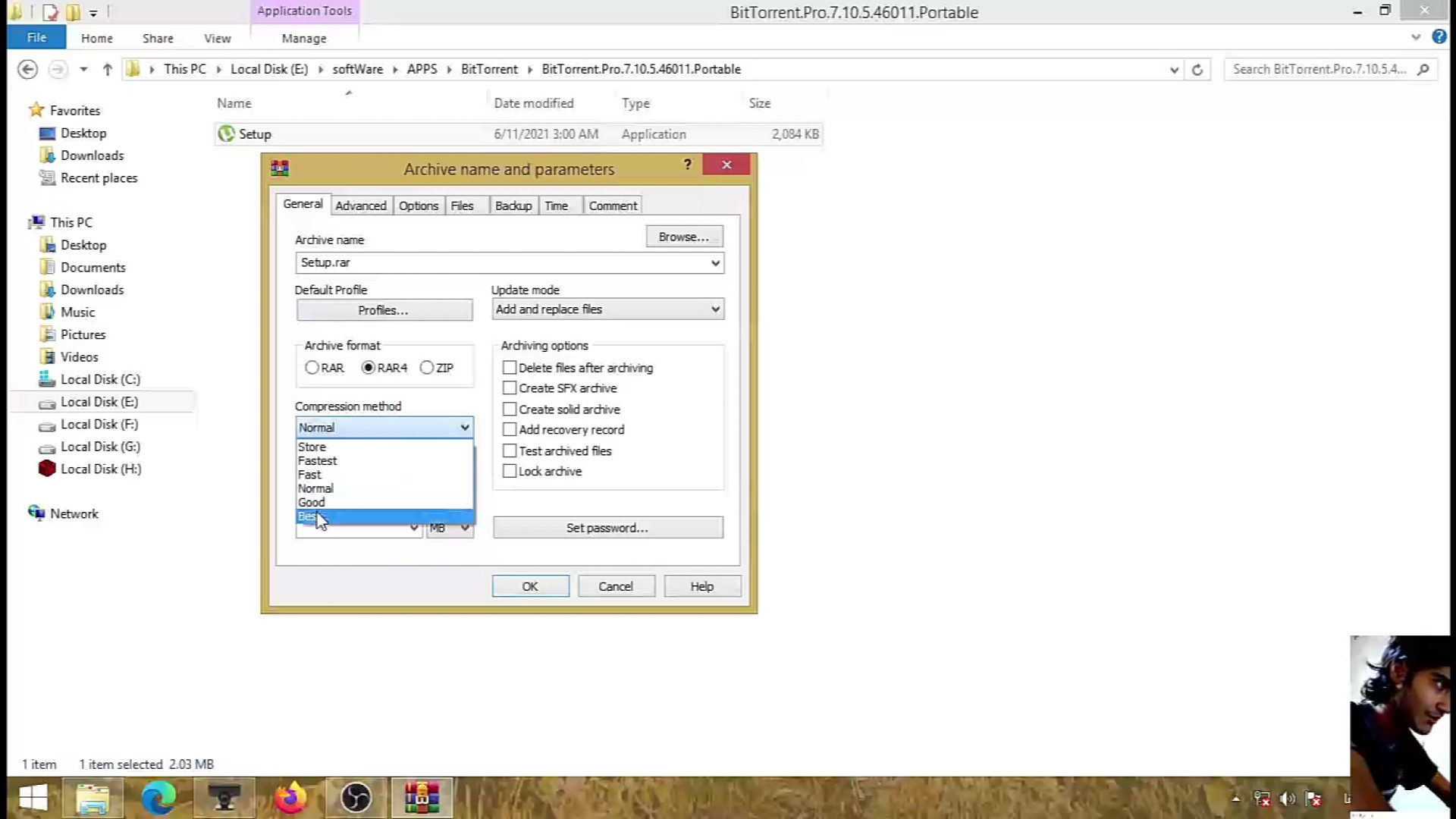Click the Set password... button
1456x819 pixels.
[x=607, y=528]
